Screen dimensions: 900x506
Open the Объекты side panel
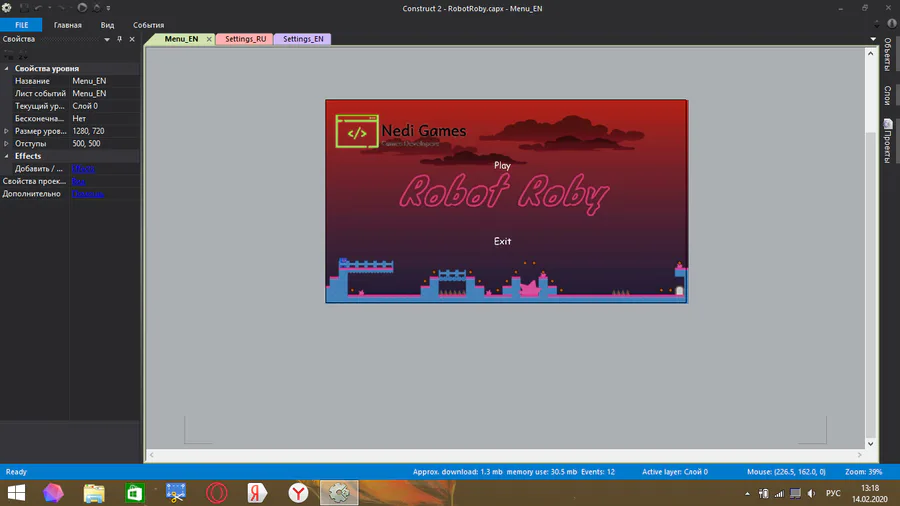coord(887,55)
